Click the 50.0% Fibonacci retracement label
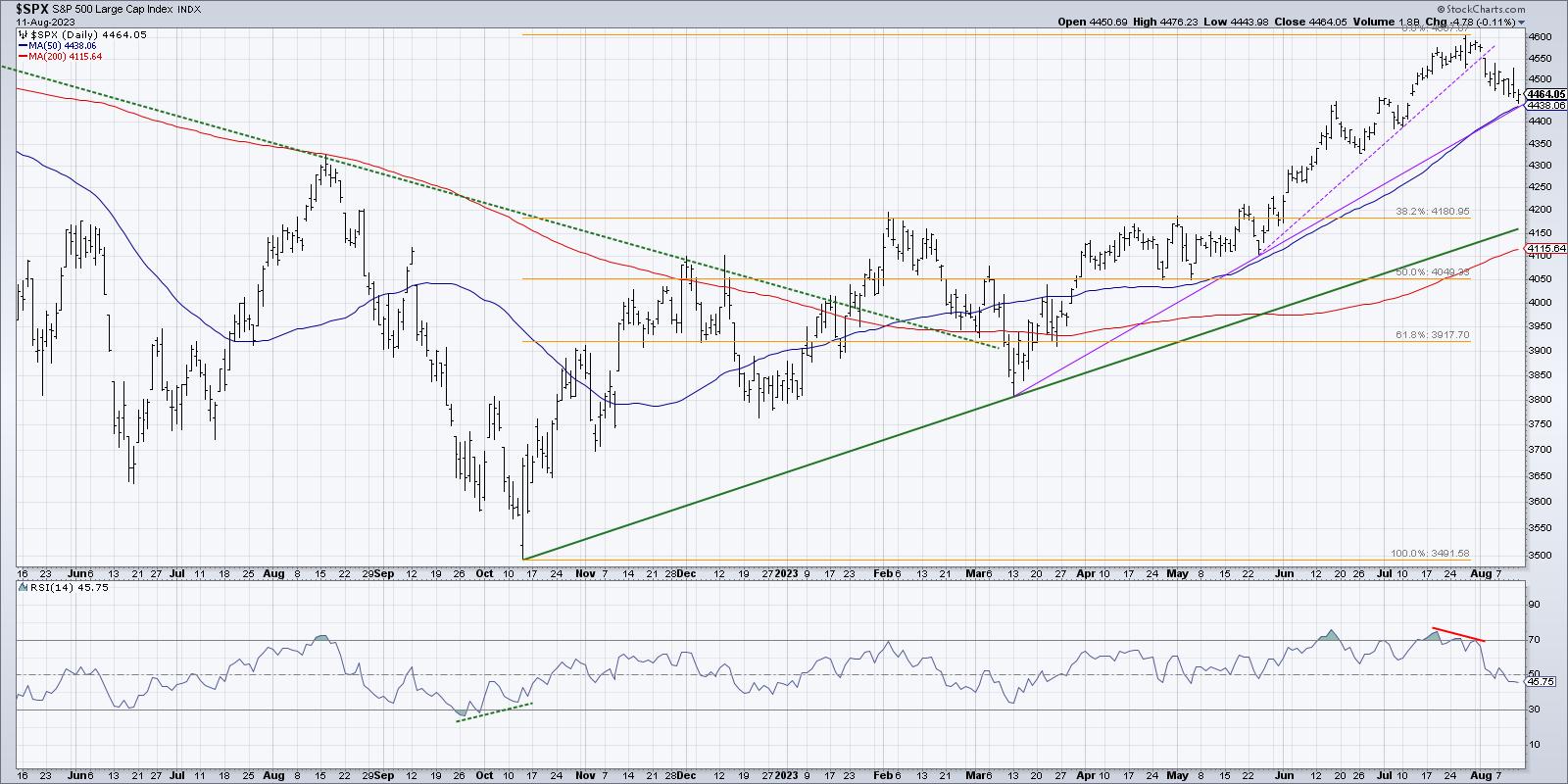 point(1431,271)
